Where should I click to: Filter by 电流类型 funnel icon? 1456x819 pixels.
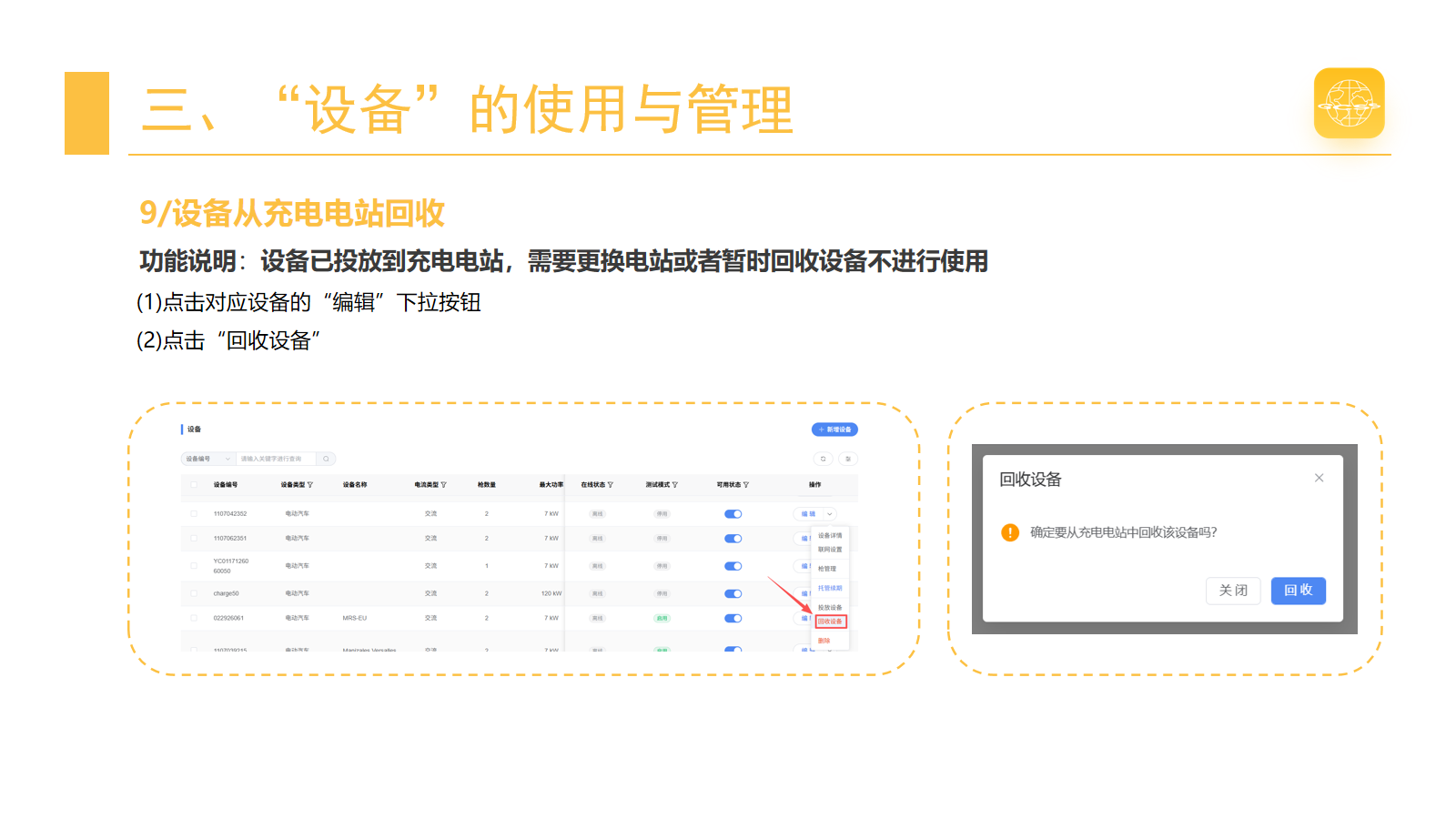pyautogui.click(x=443, y=485)
